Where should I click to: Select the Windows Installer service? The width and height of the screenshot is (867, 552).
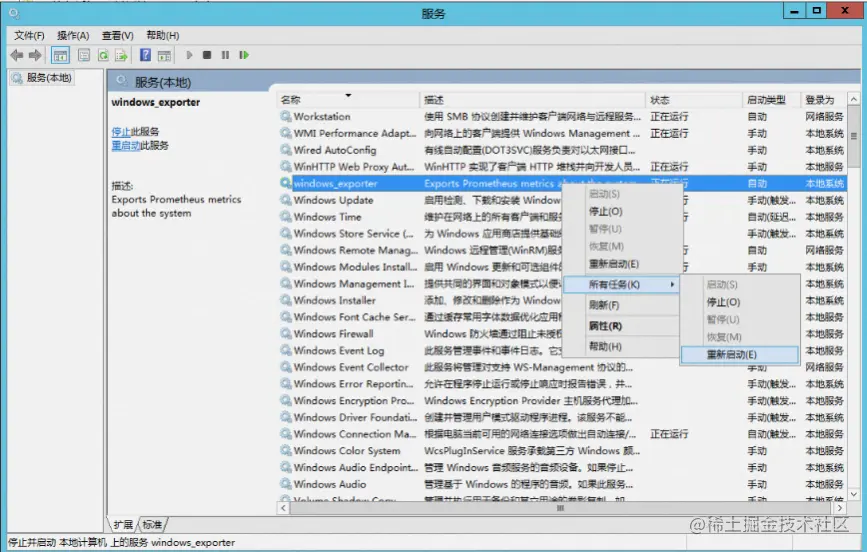pyautogui.click(x=420, y=300)
